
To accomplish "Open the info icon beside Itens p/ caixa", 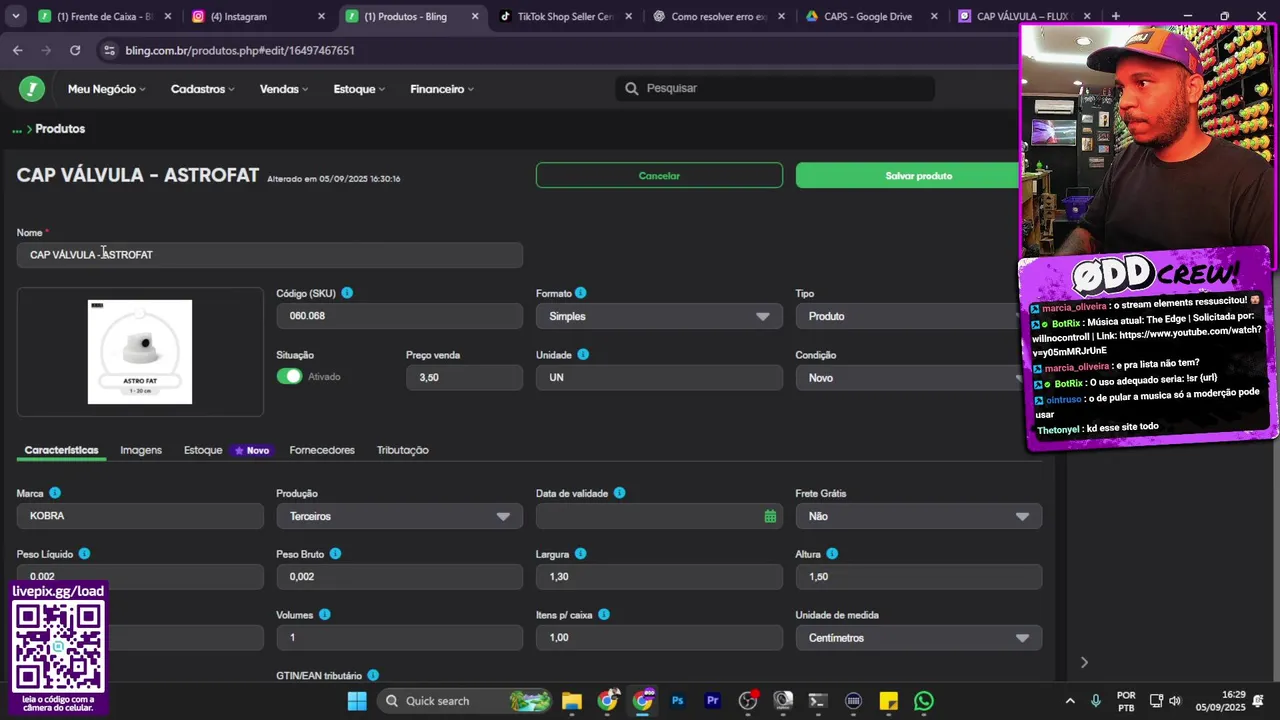I will pyautogui.click(x=604, y=615).
